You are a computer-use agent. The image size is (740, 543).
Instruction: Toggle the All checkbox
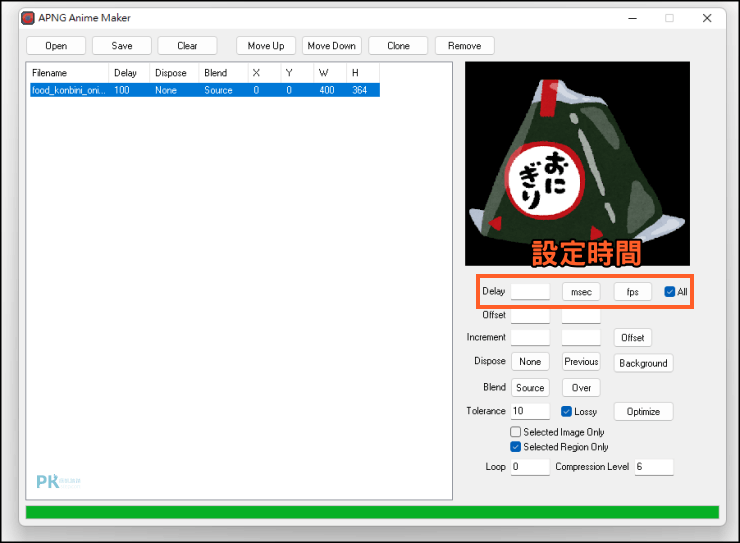coord(670,292)
